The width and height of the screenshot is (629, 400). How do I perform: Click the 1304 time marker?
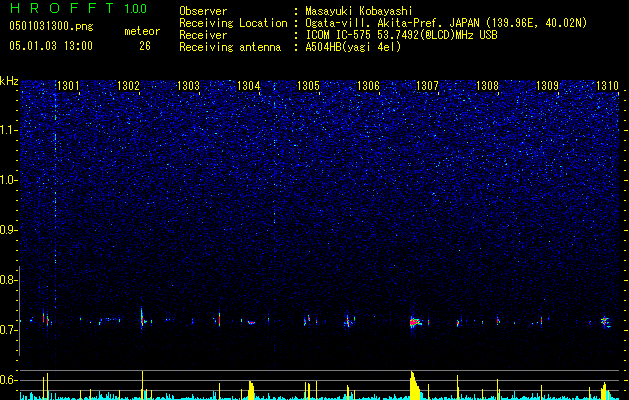click(248, 86)
